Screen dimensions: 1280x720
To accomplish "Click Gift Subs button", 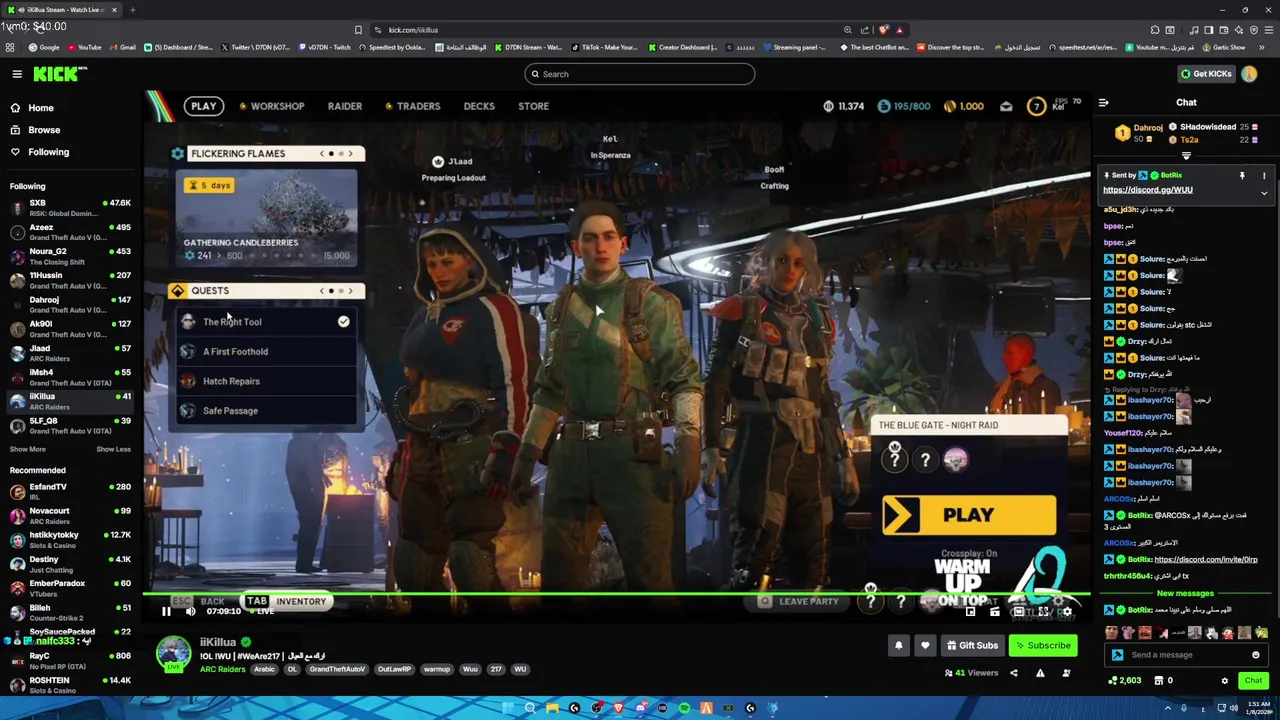I will tap(971, 645).
